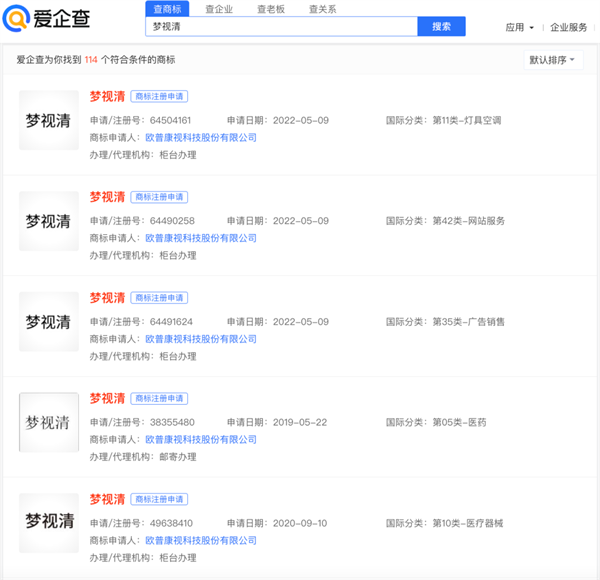Click application date 2019-05-22

[300, 422]
